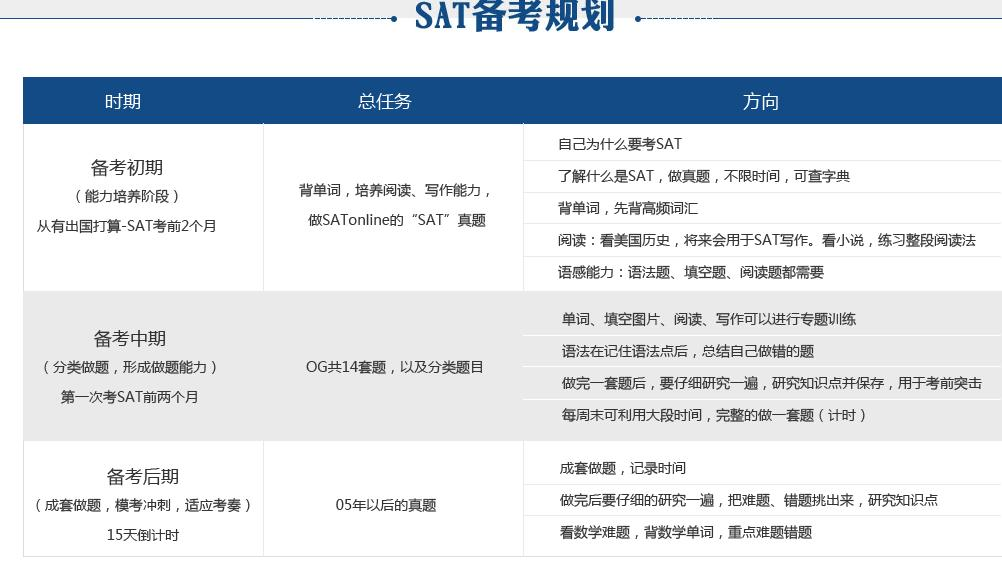Click the 每周末可利用大段时间 row

(x=714, y=415)
